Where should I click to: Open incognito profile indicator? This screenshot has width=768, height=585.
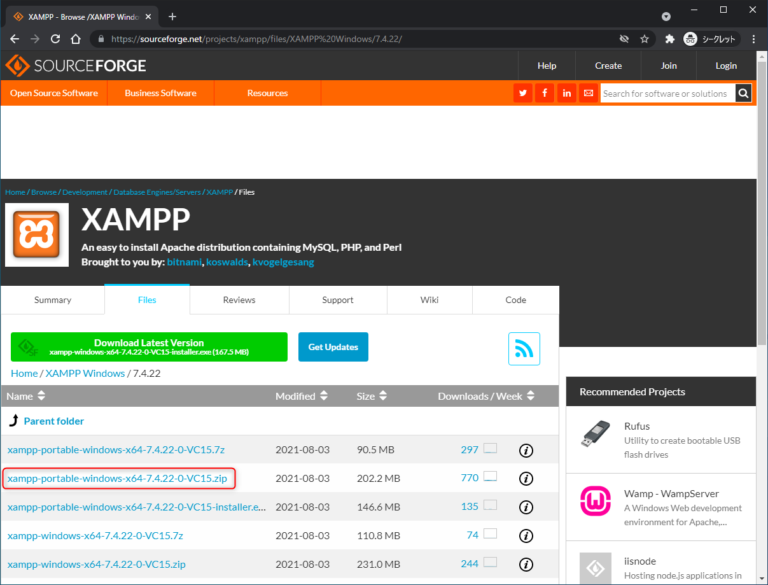click(x=711, y=39)
